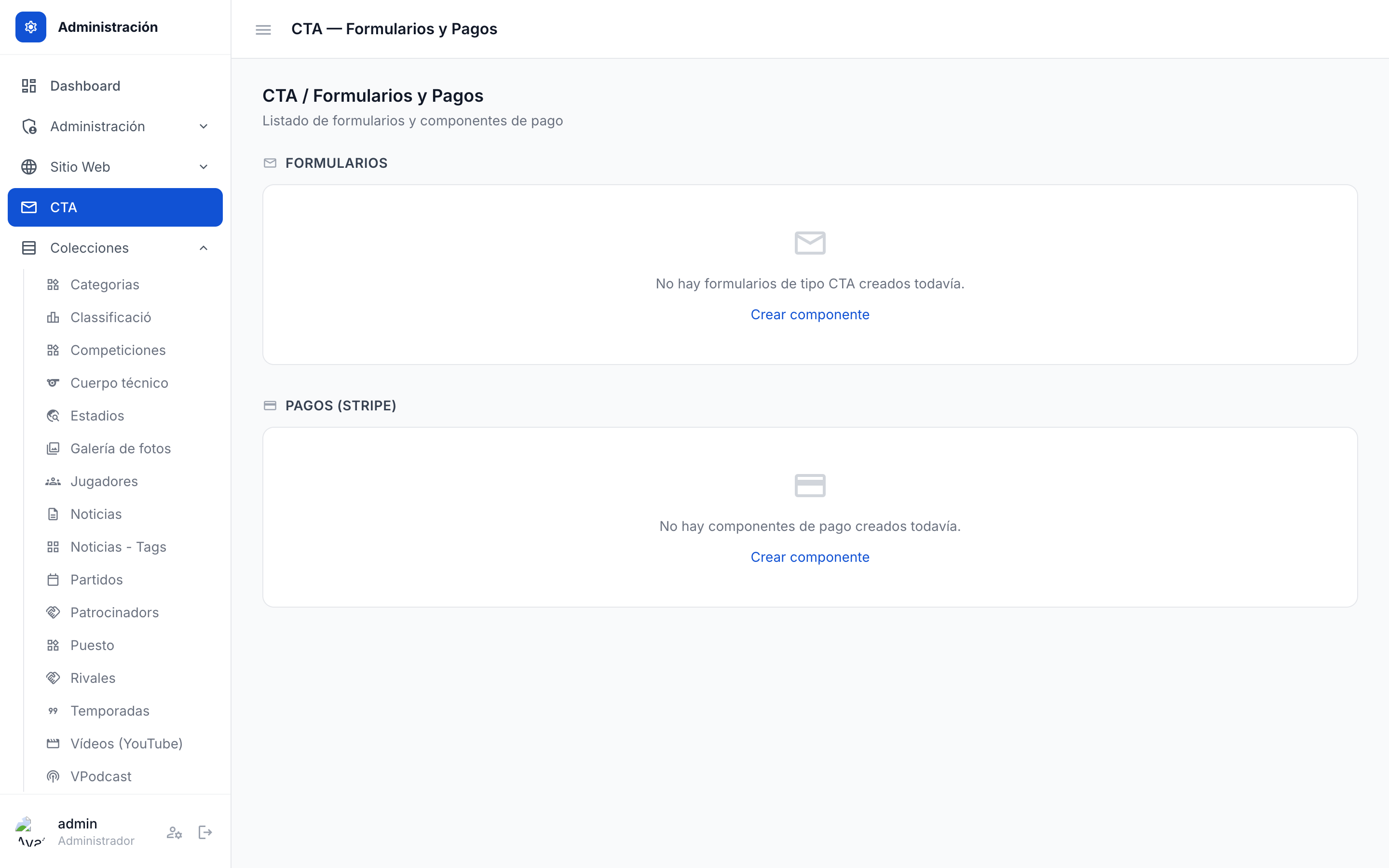This screenshot has height=868, width=1389.
Task: Toggle the sidebar with the hamburger icon
Action: point(263,29)
